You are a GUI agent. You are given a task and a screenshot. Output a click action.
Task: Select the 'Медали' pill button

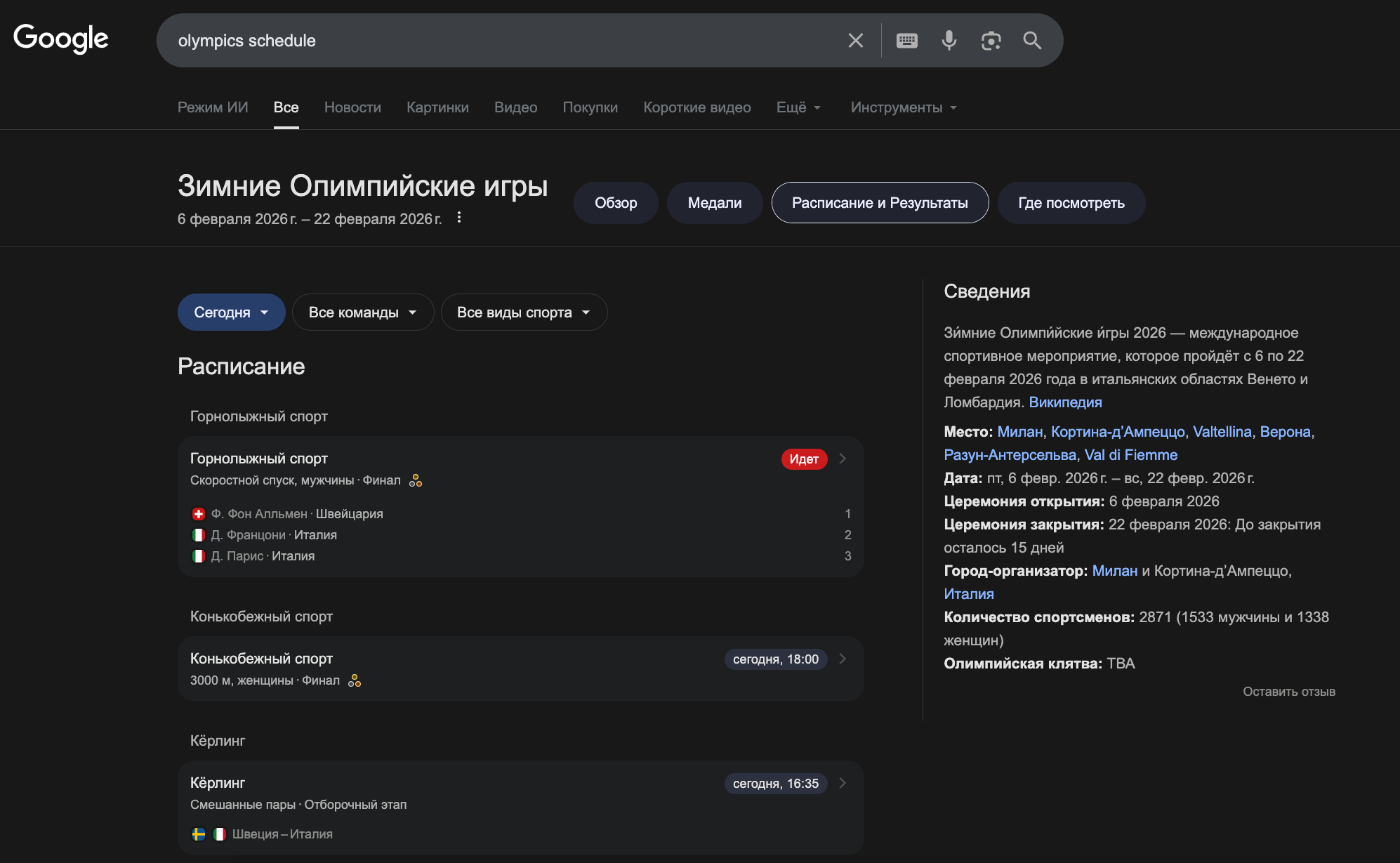pos(714,203)
